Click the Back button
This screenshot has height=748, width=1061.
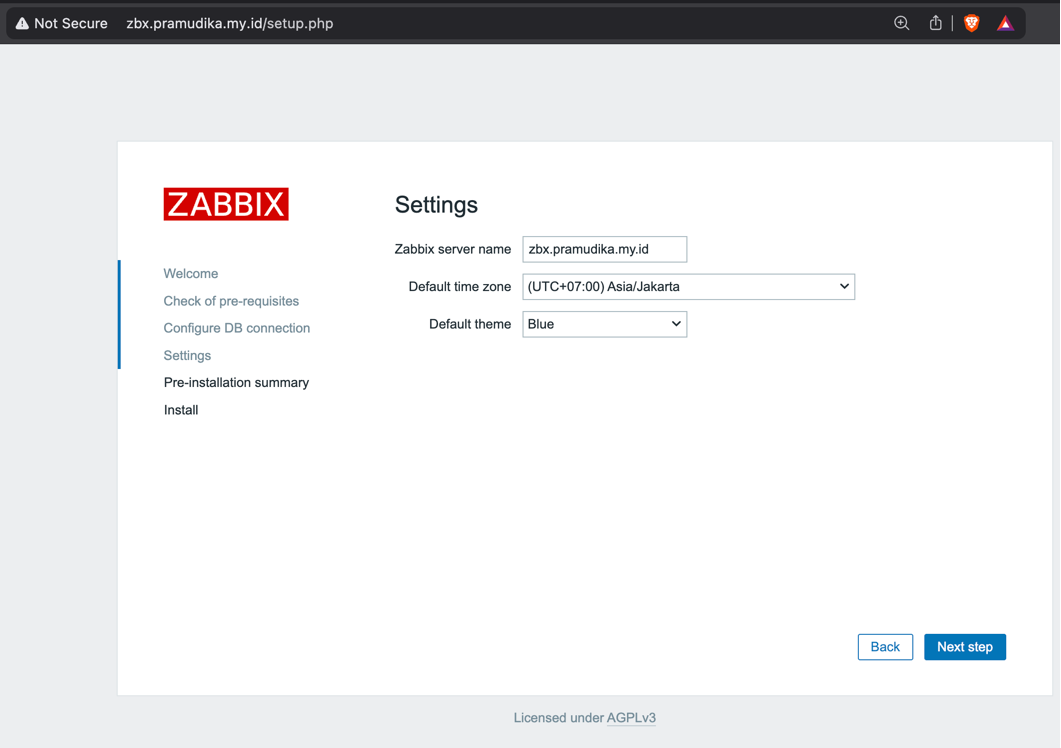point(885,647)
